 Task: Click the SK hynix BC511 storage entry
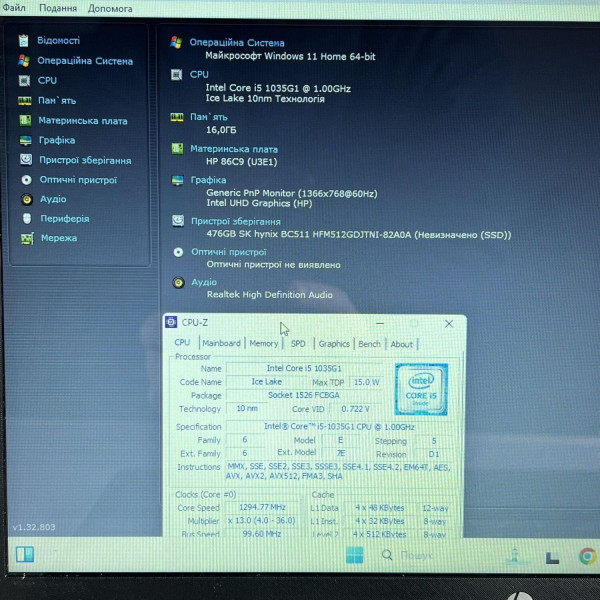coord(359,235)
